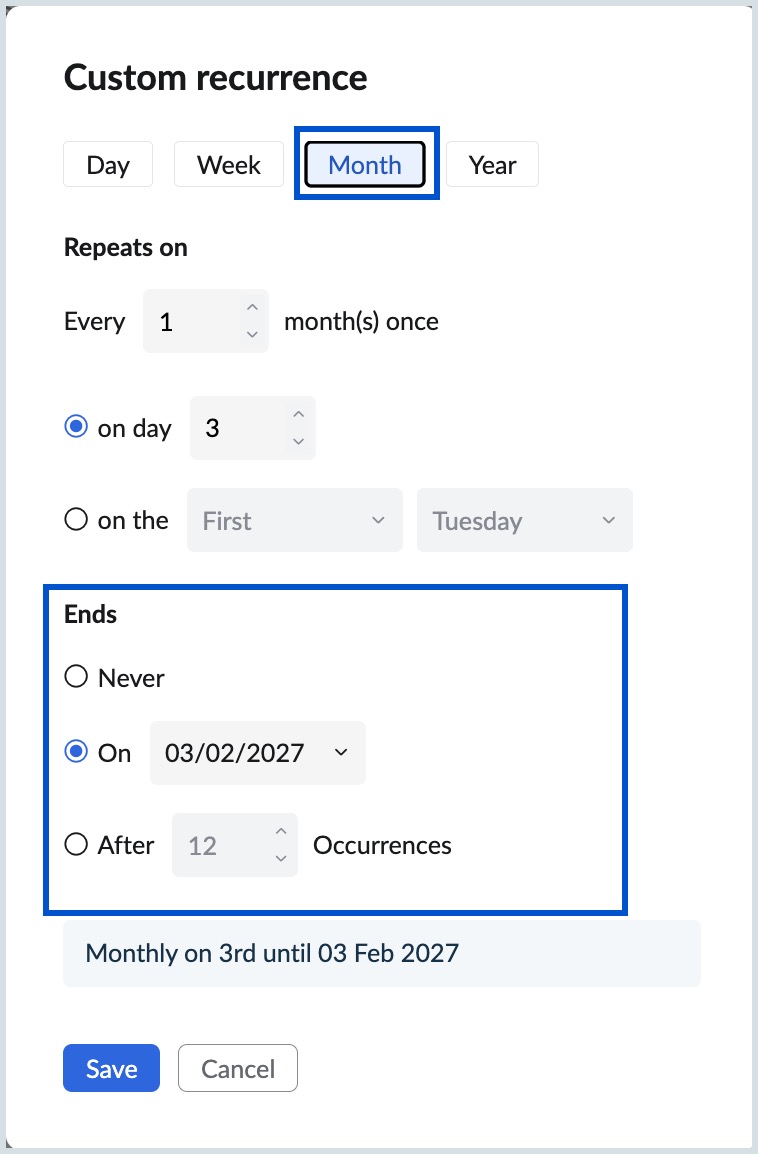Select the After occurrences radio button

point(75,845)
